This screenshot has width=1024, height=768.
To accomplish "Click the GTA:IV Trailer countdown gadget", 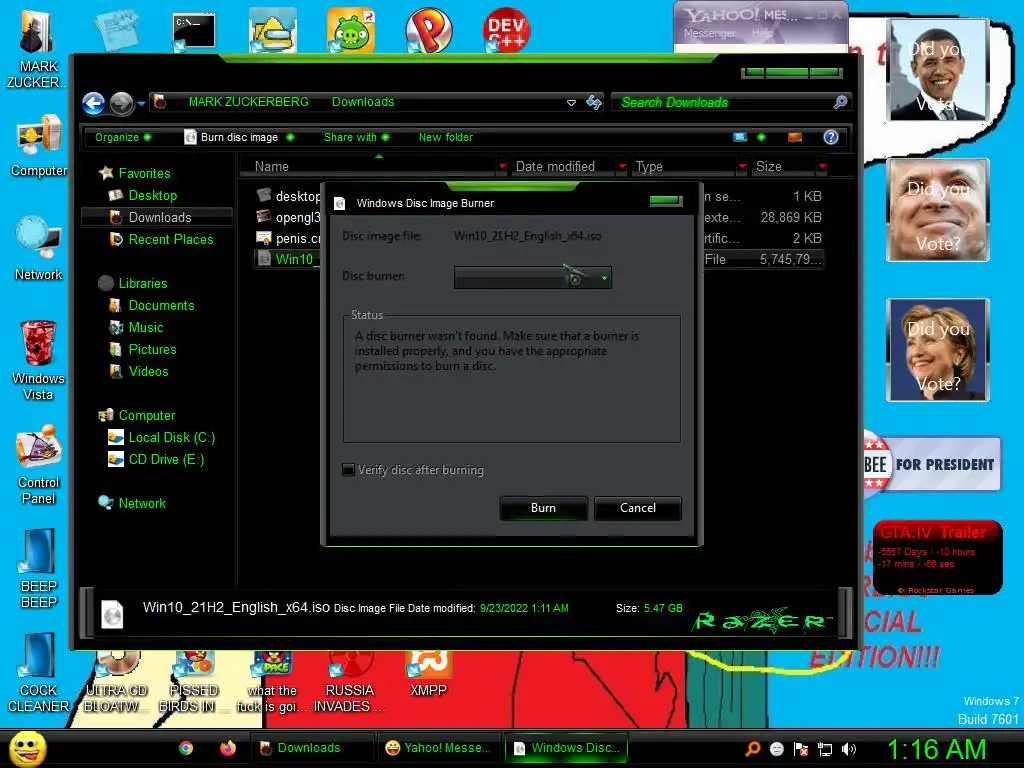I will [x=937, y=557].
